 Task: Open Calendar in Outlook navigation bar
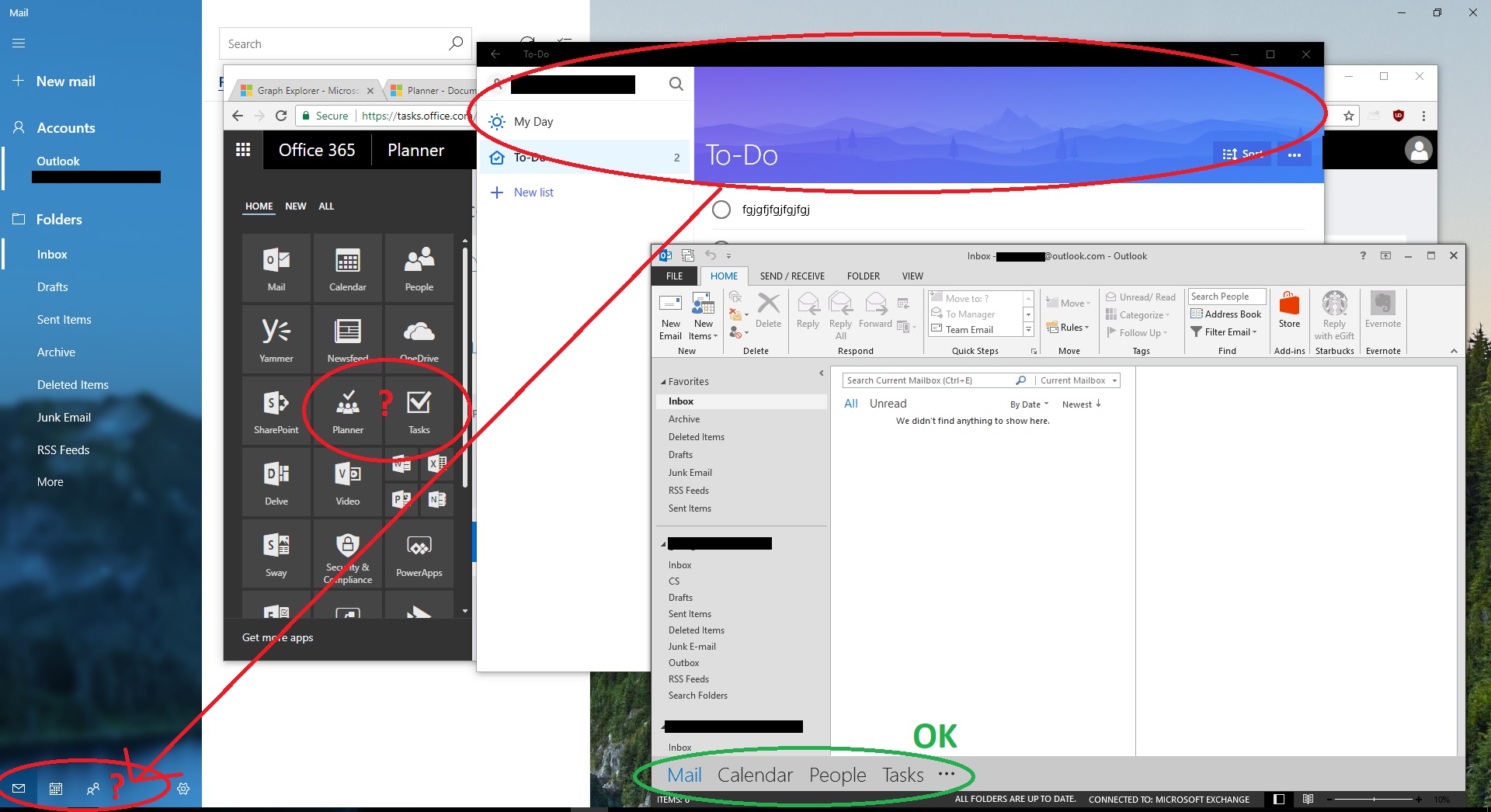pyautogui.click(x=755, y=775)
